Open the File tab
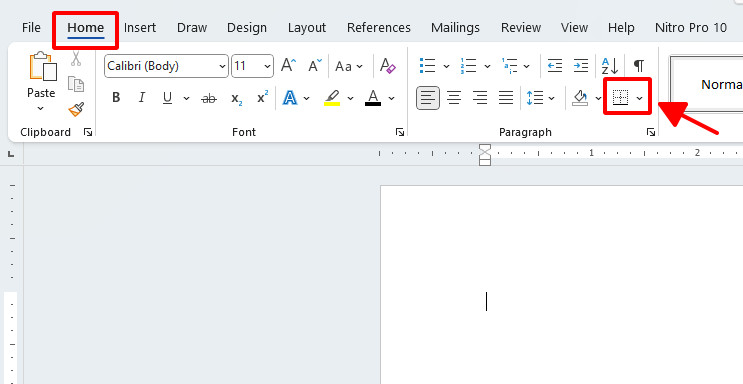Screen dimensions: 743x384 (31, 27)
